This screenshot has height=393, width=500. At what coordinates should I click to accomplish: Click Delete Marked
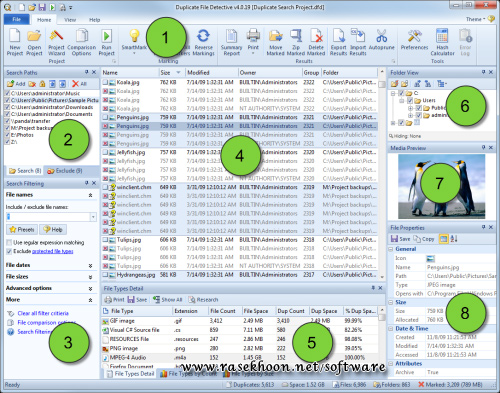coord(316,43)
